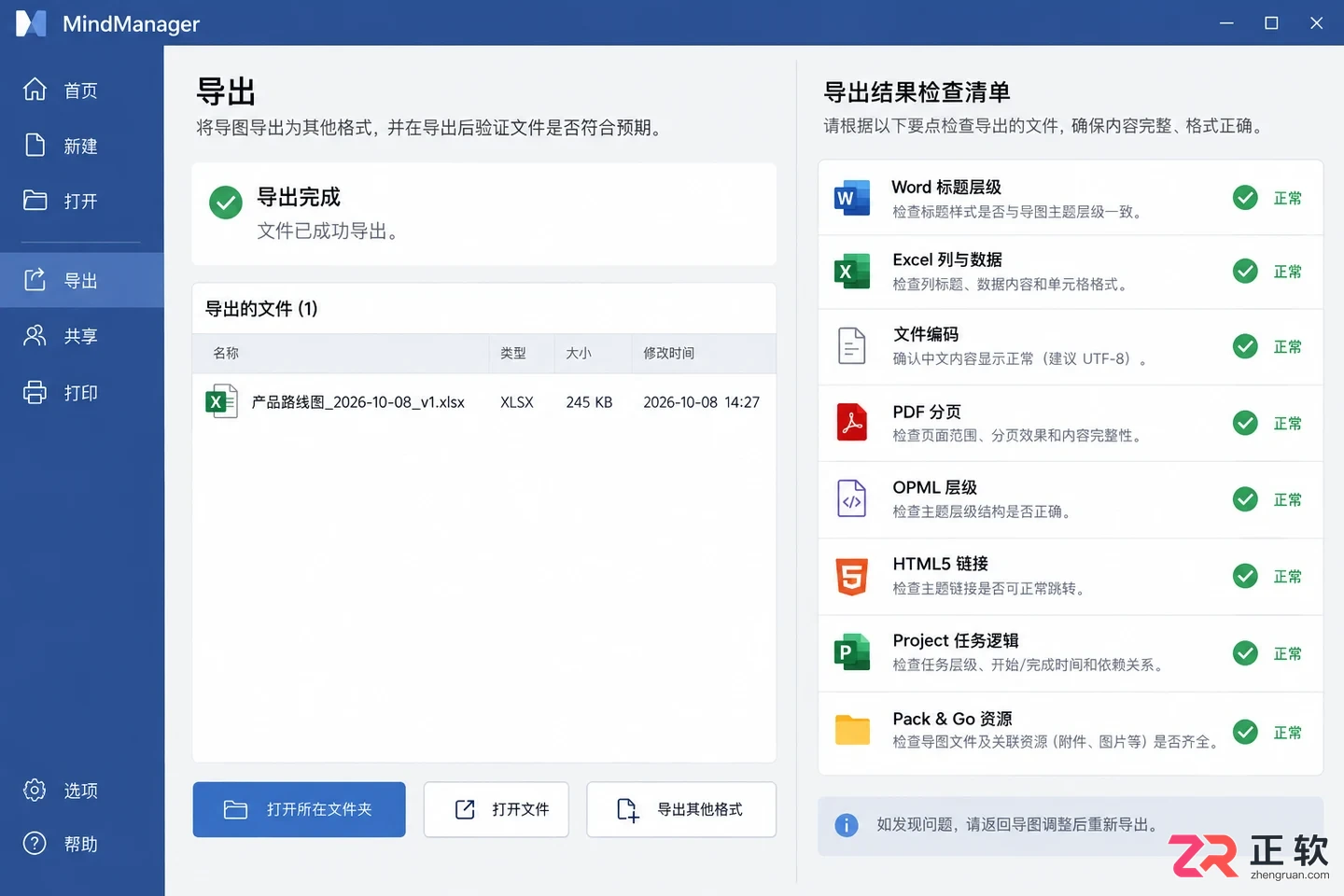Click the Excel 列与数据 checklist title

[x=947, y=259]
